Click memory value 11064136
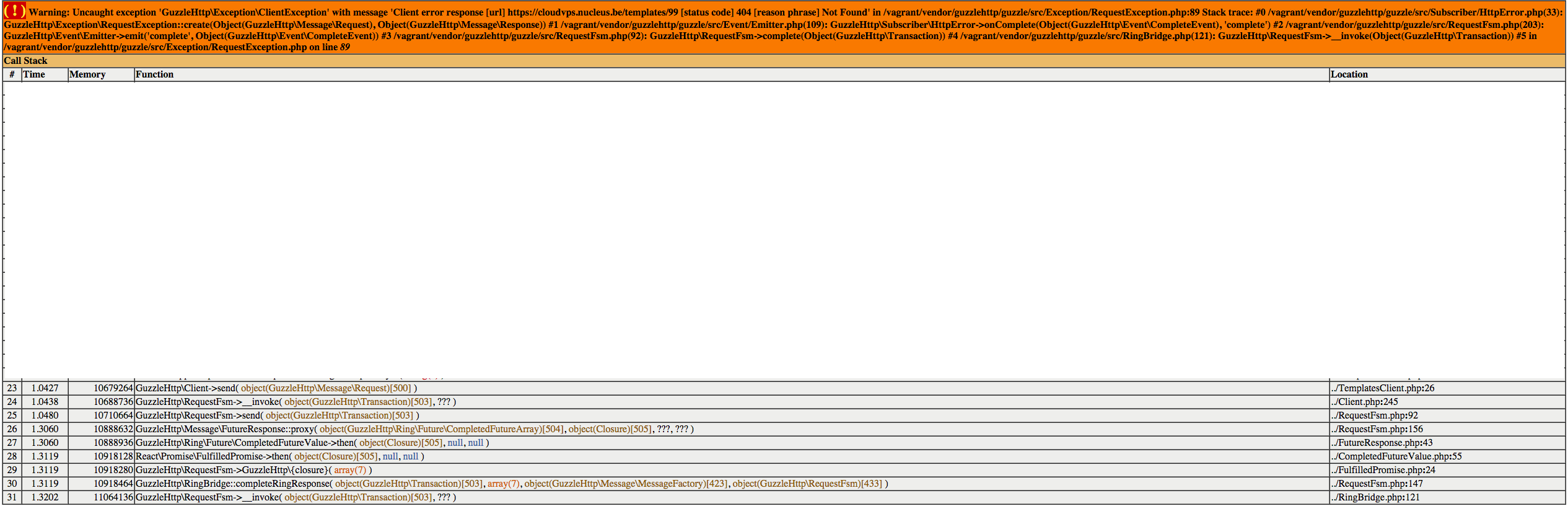 click(x=113, y=497)
